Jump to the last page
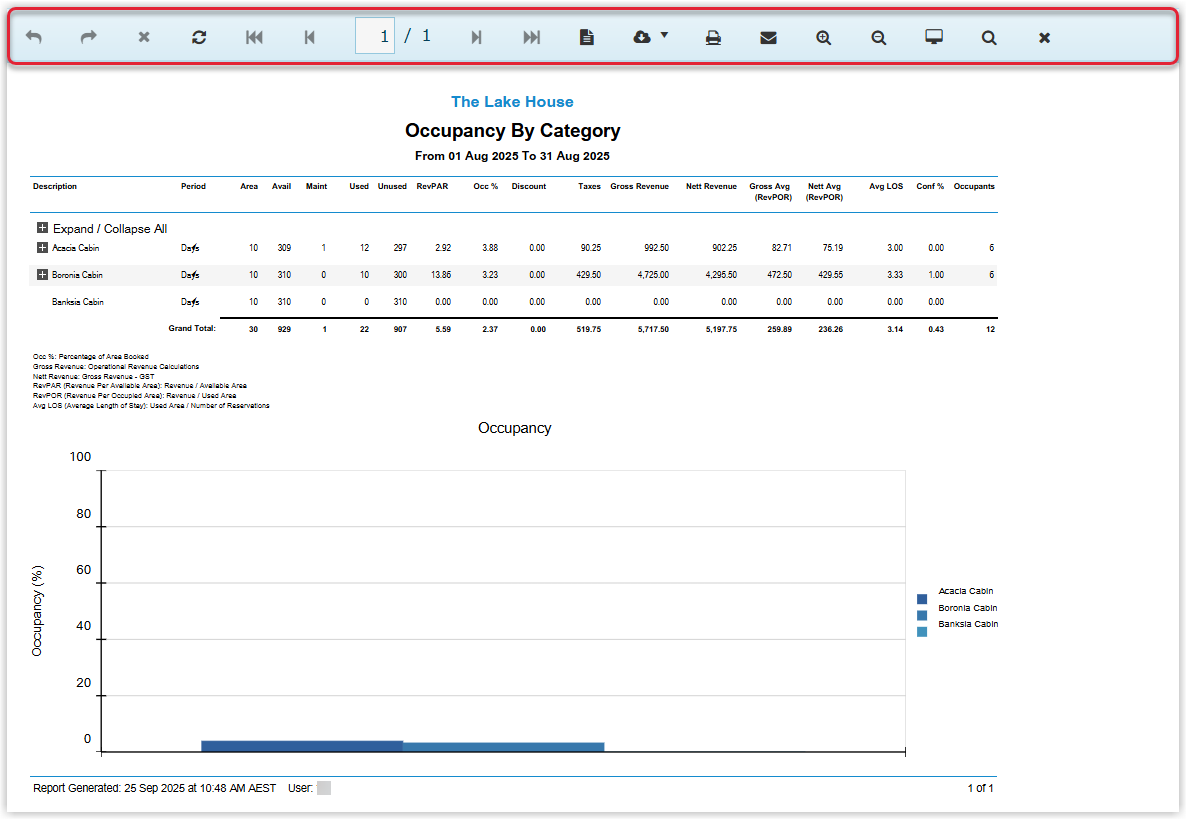This screenshot has width=1187, height=820. [531, 37]
